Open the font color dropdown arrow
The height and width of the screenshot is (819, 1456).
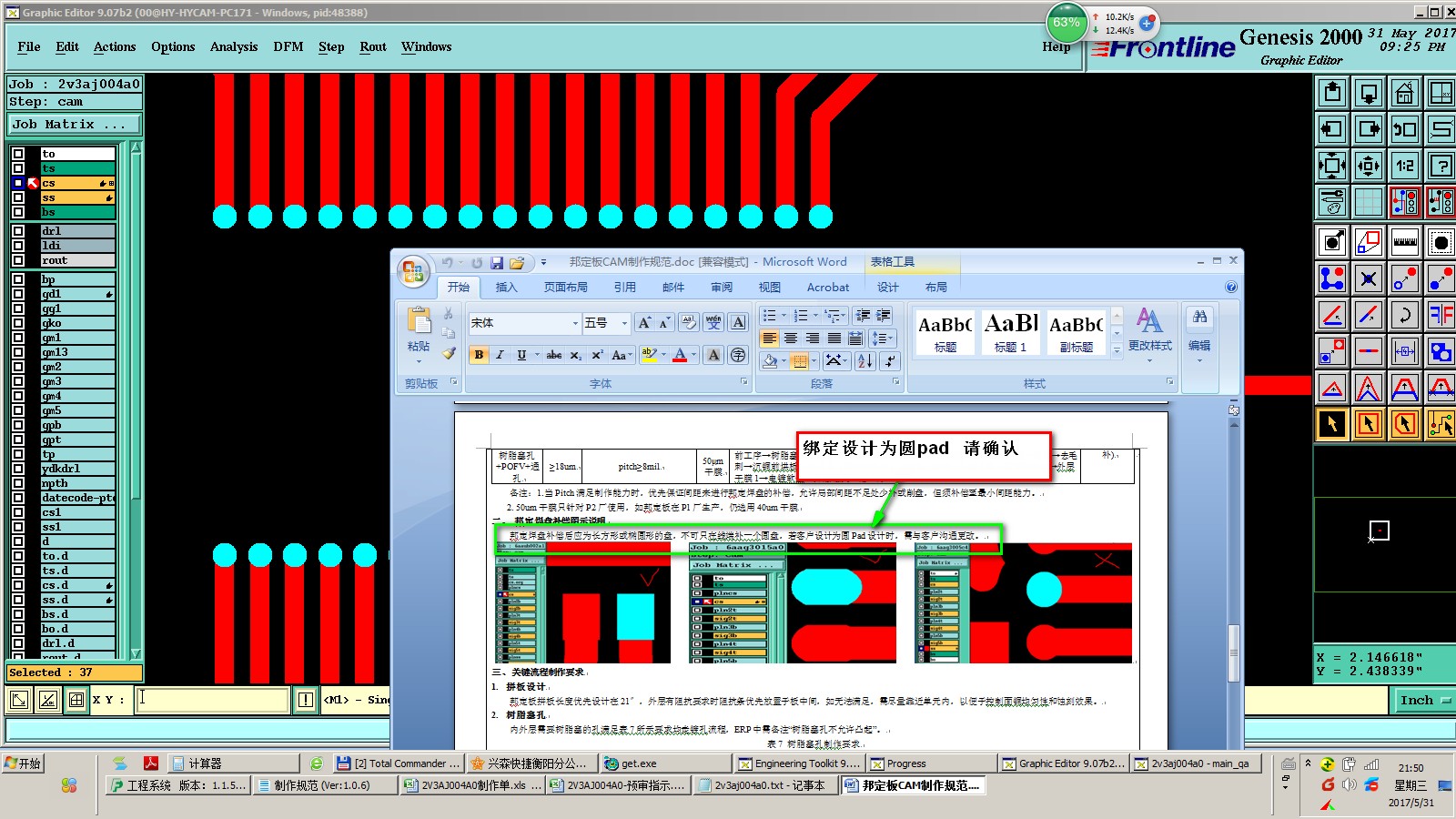pos(693,355)
